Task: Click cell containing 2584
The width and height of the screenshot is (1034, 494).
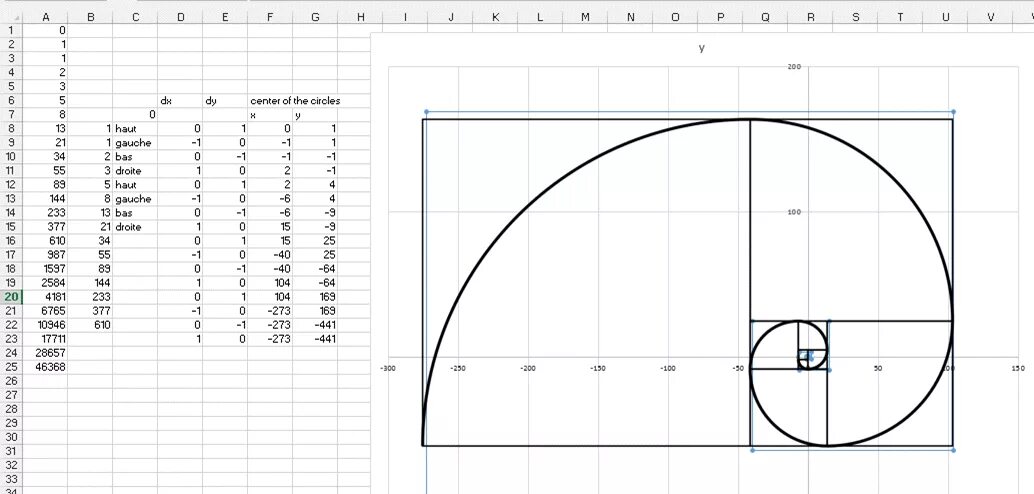Action: pyautogui.click(x=46, y=283)
